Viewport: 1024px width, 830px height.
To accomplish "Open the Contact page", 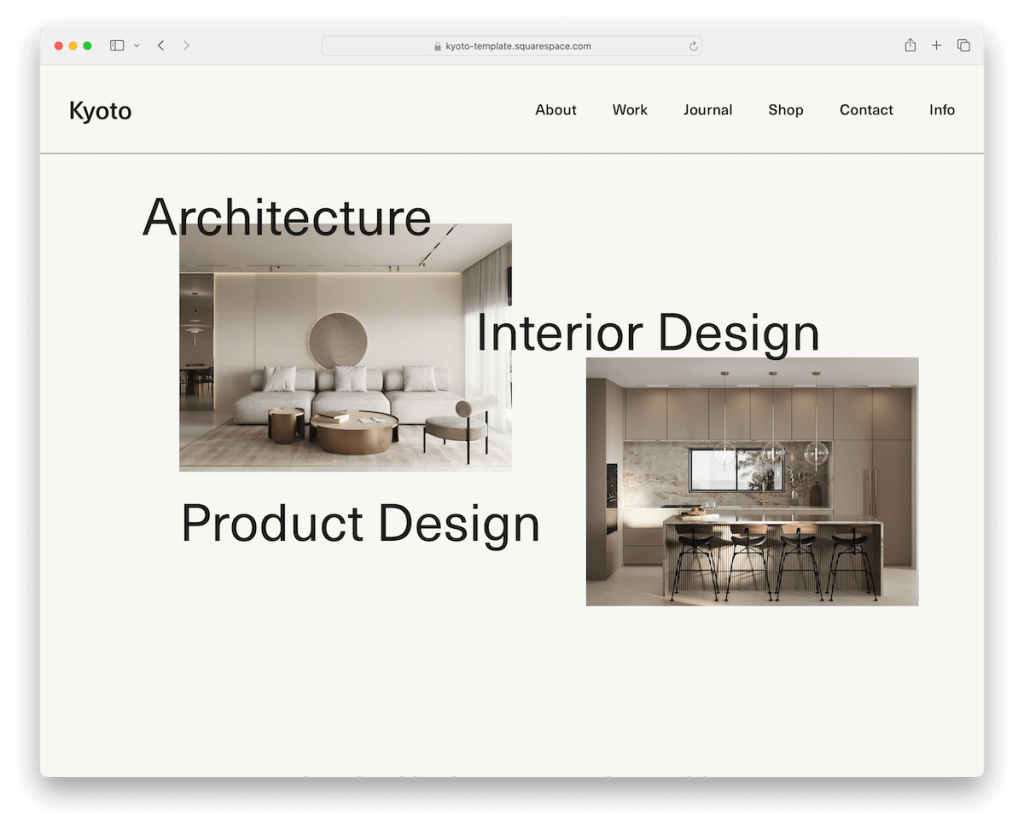I will click(x=866, y=110).
